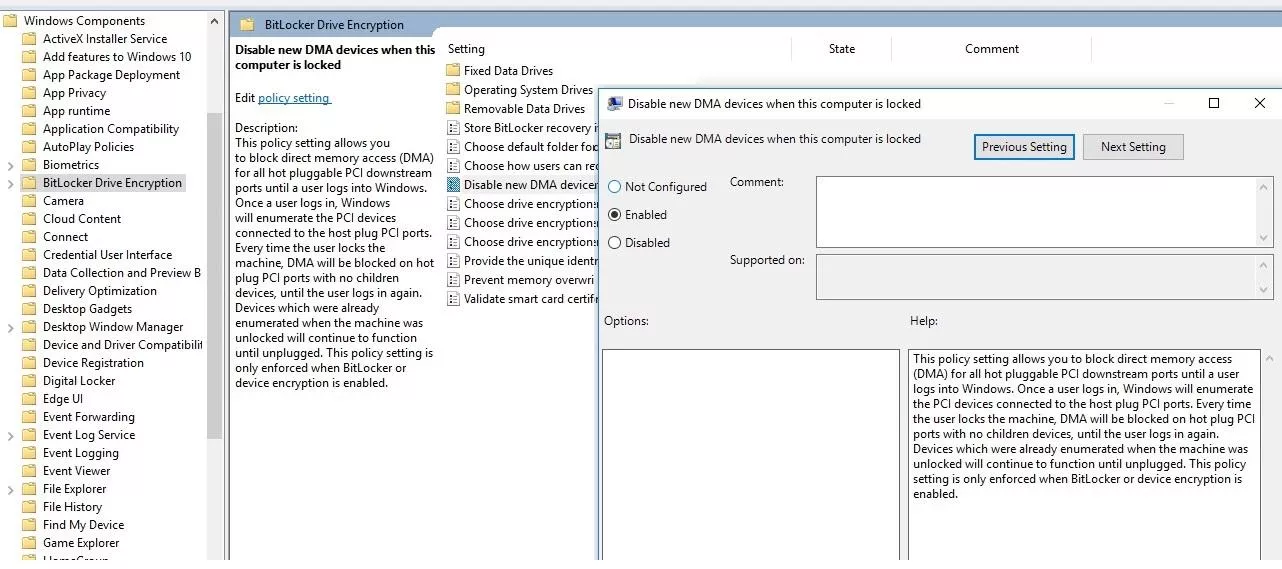Select App Package Deployment tree item

pyautogui.click(x=111, y=75)
